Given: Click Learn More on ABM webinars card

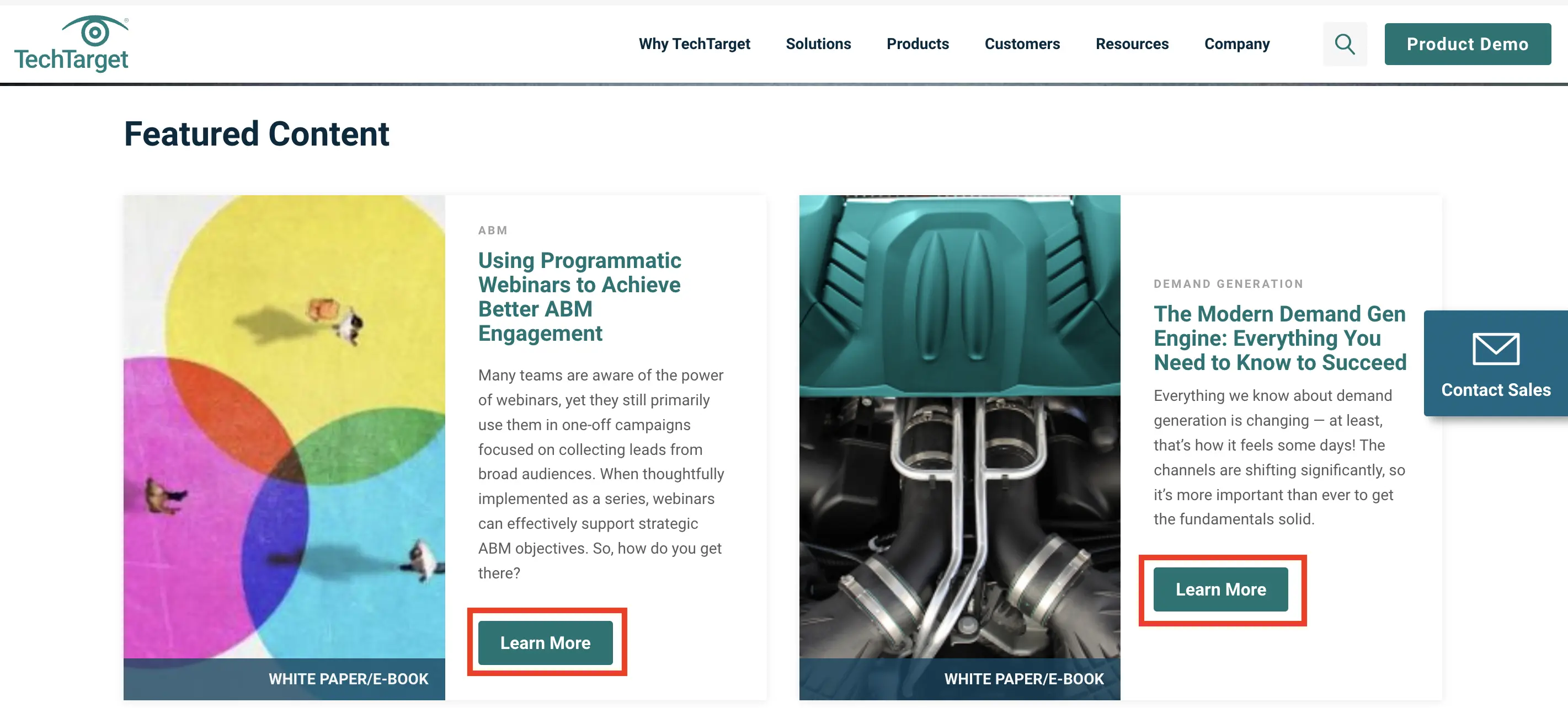Looking at the screenshot, I should (x=545, y=642).
